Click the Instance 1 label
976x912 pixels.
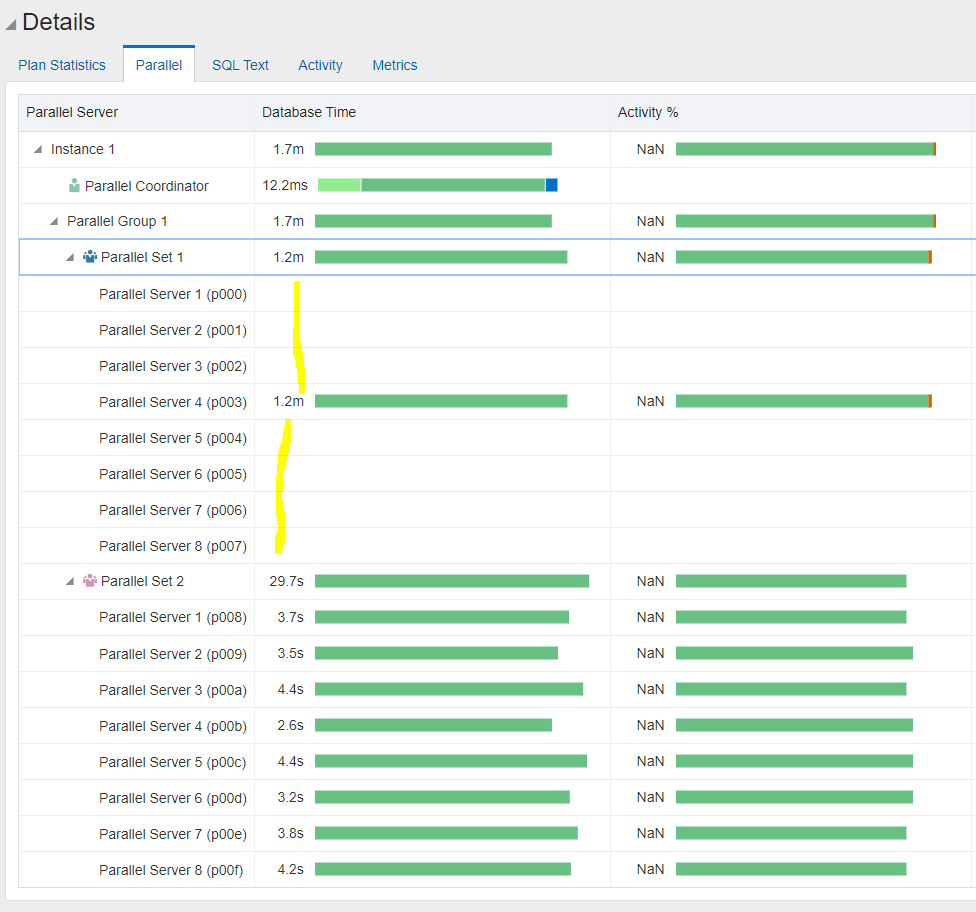(x=83, y=149)
